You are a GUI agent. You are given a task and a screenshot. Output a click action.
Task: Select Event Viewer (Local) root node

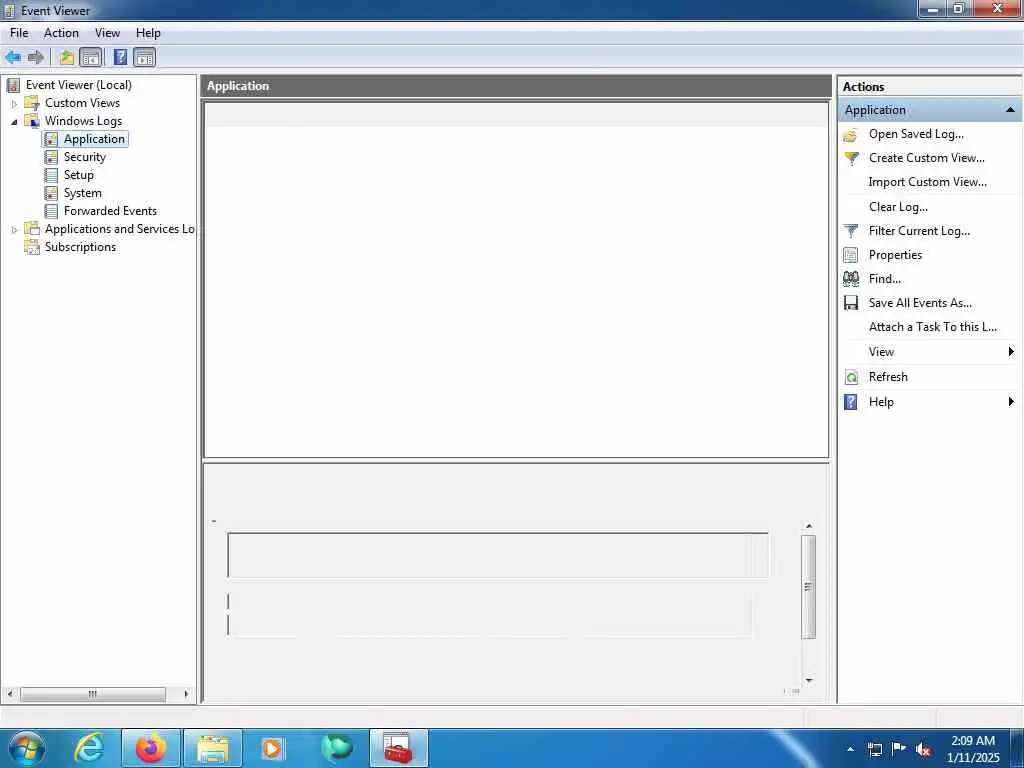(78, 85)
